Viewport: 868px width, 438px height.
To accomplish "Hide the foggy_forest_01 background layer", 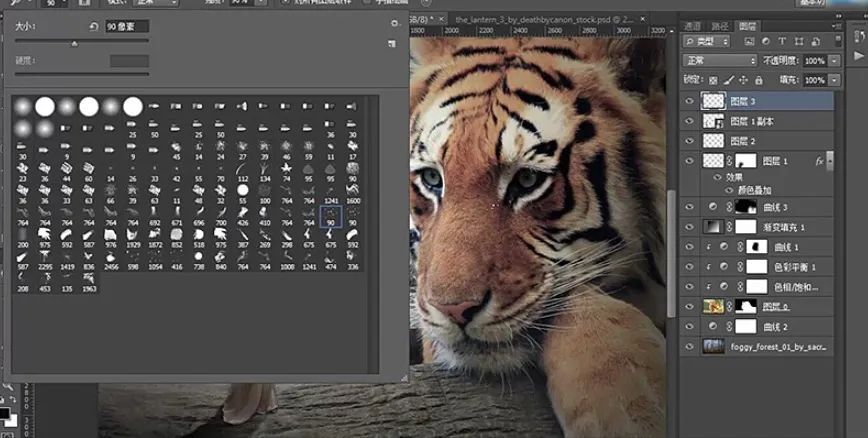I will pyautogui.click(x=688, y=346).
